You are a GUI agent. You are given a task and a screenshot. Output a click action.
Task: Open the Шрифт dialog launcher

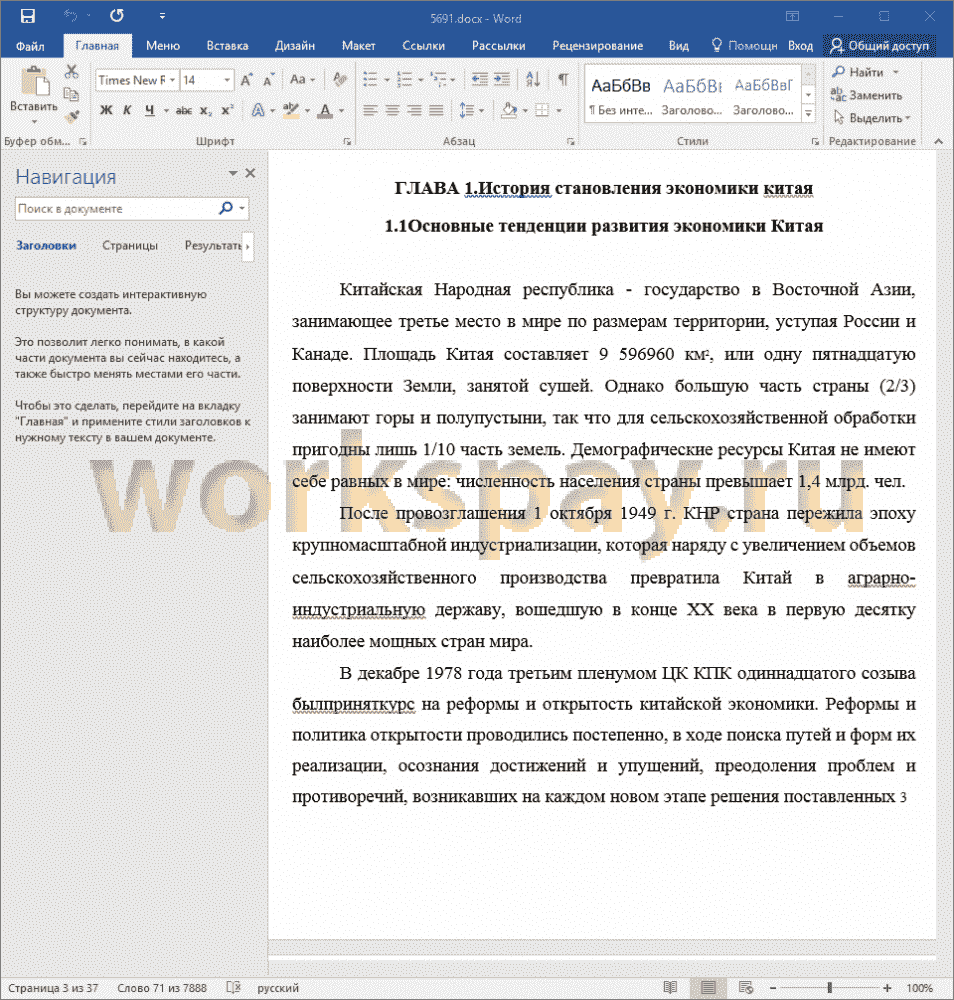[347, 142]
